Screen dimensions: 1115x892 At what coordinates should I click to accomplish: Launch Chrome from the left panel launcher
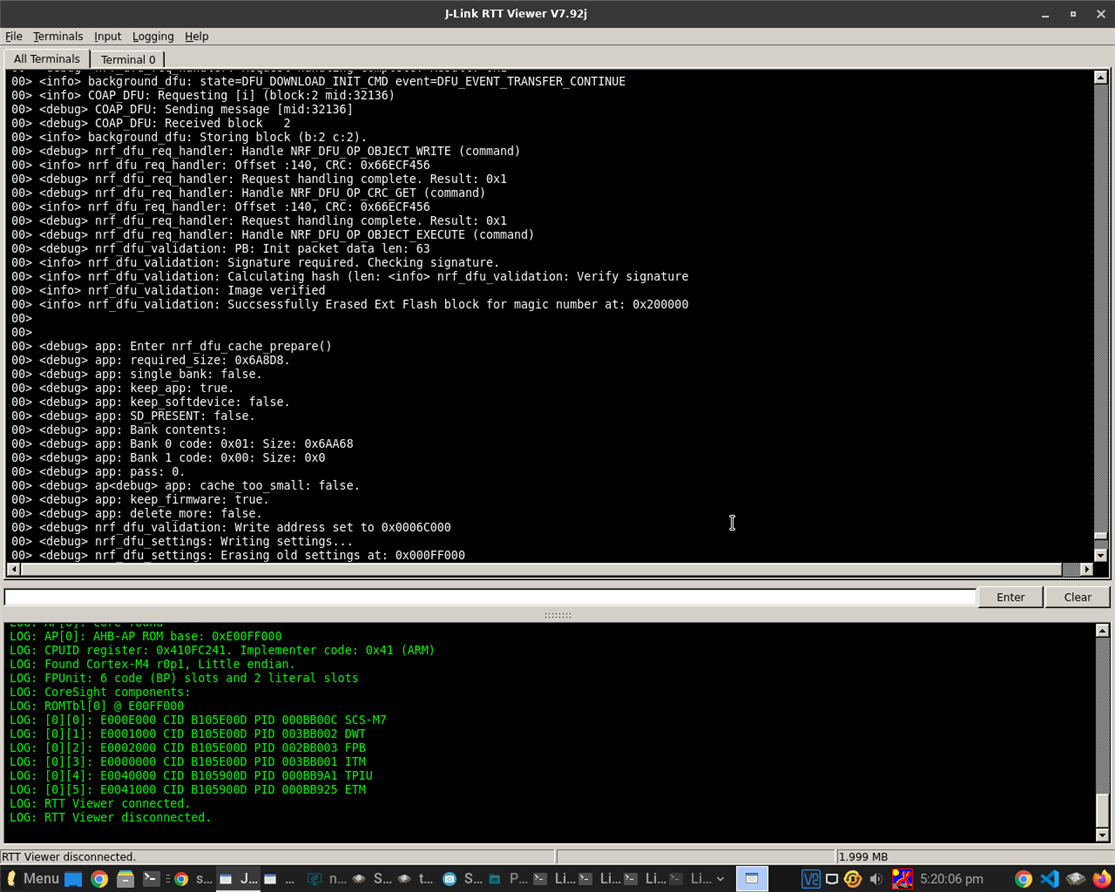tap(100, 879)
